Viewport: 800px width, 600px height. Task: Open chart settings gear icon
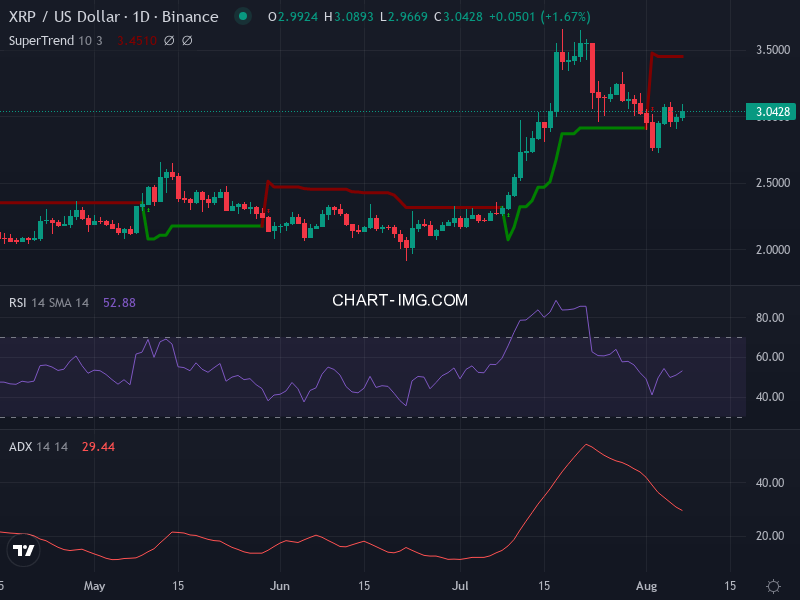(773, 586)
